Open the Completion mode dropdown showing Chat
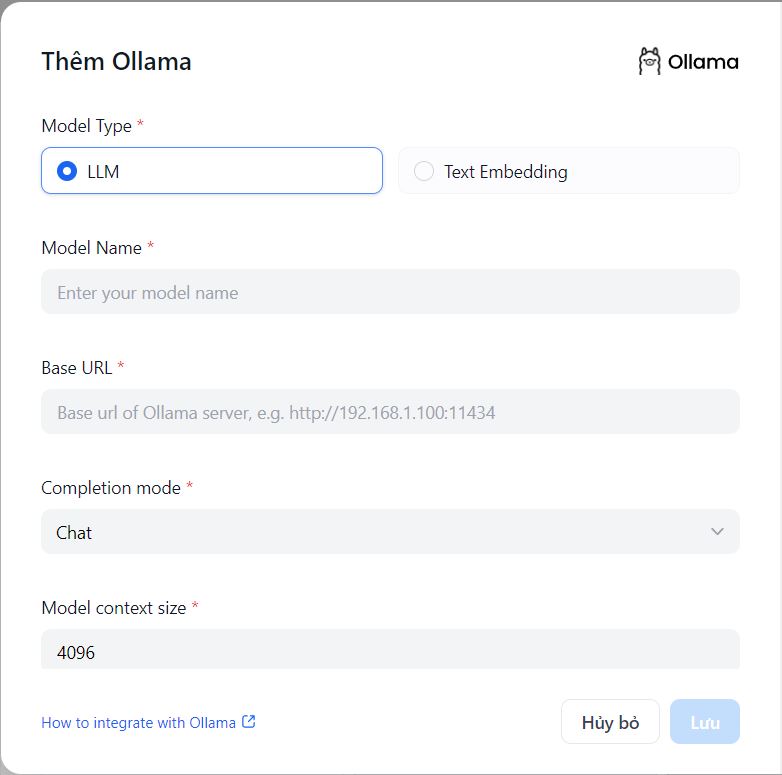This screenshot has width=782, height=775. pos(390,532)
